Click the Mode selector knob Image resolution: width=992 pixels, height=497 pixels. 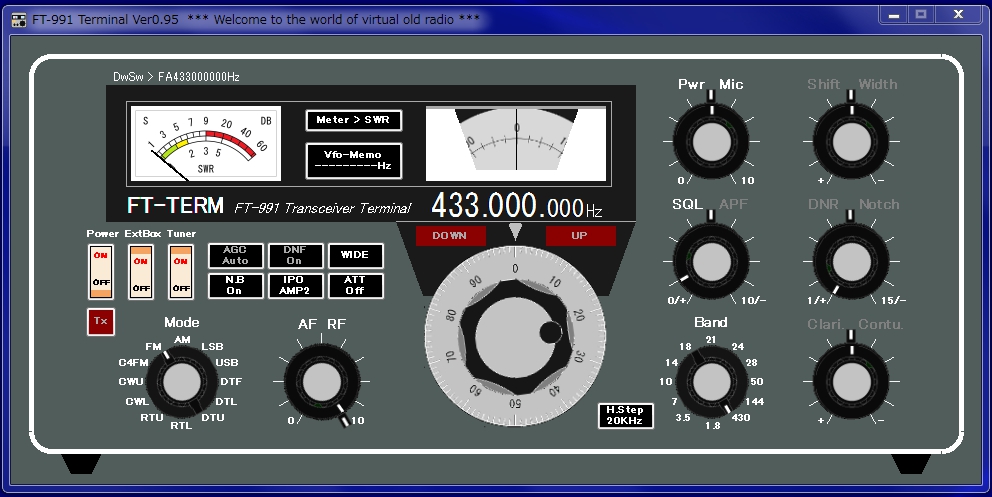pos(182,382)
